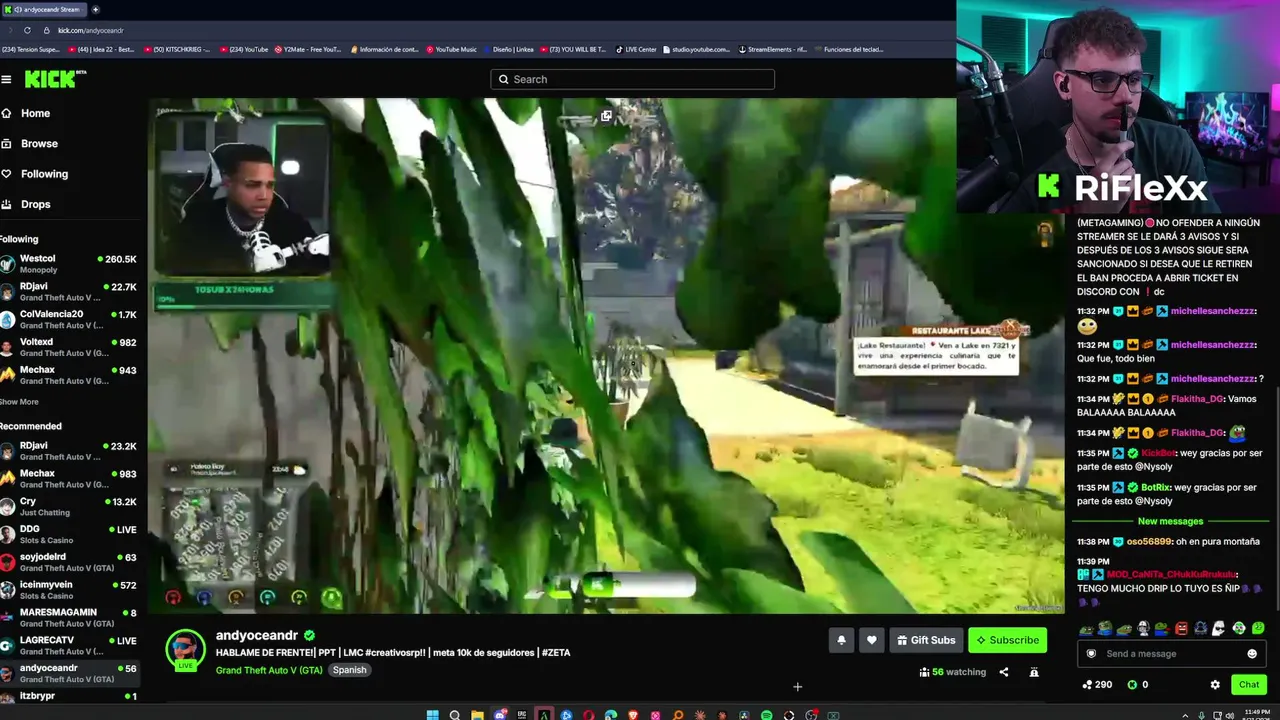Image resolution: width=1280 pixels, height=720 pixels.
Task: Follow channel with heart button
Action: tap(872, 640)
